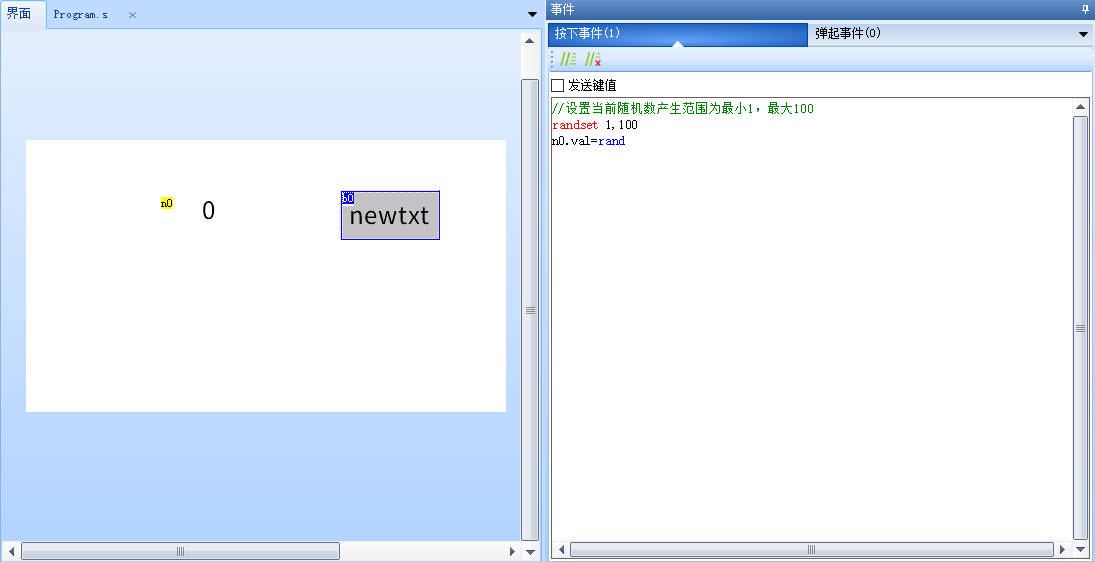Pin the 事件 panel using the pin icon

click(x=1085, y=9)
